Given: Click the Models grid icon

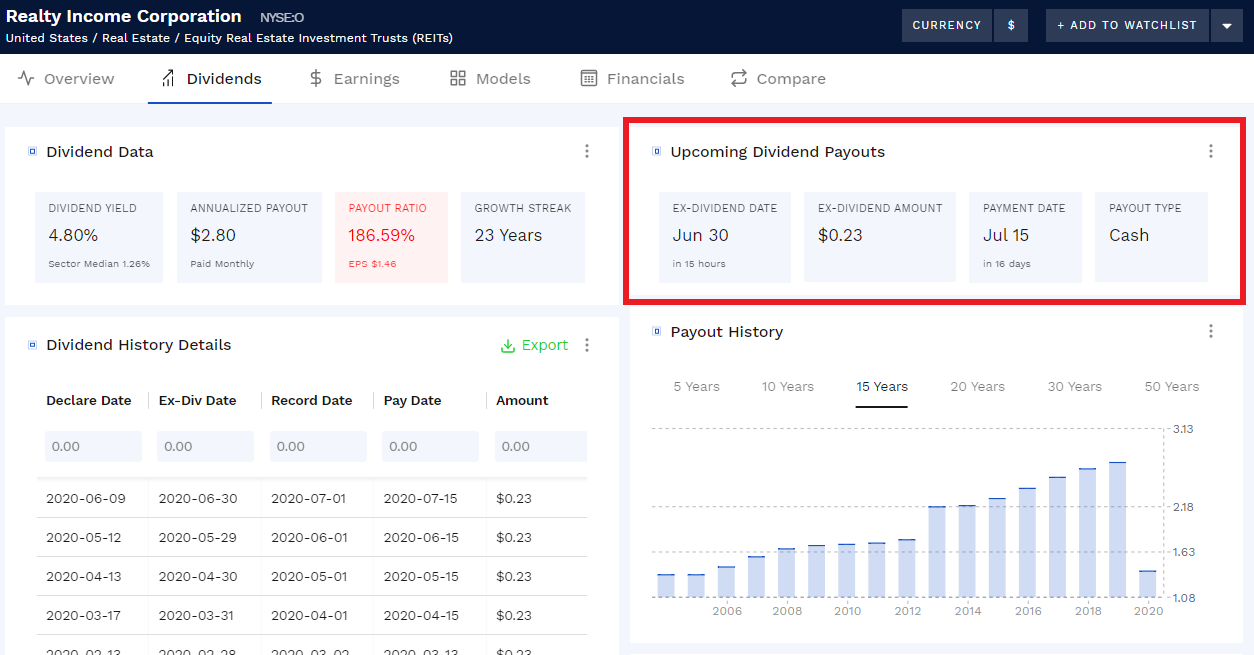Looking at the screenshot, I should tap(458, 78).
